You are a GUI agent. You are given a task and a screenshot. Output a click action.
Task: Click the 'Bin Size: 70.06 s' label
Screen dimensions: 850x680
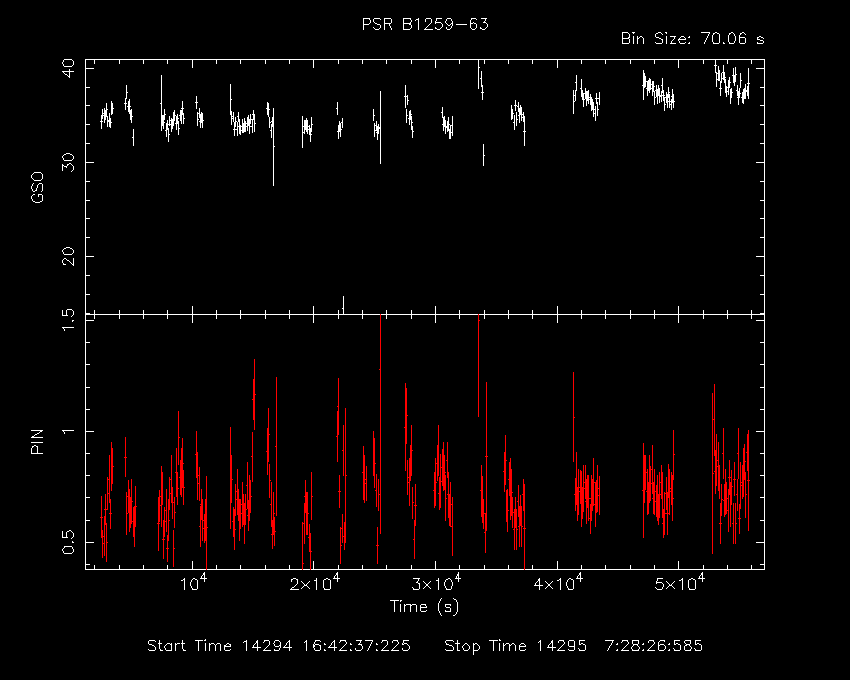(x=692, y=39)
